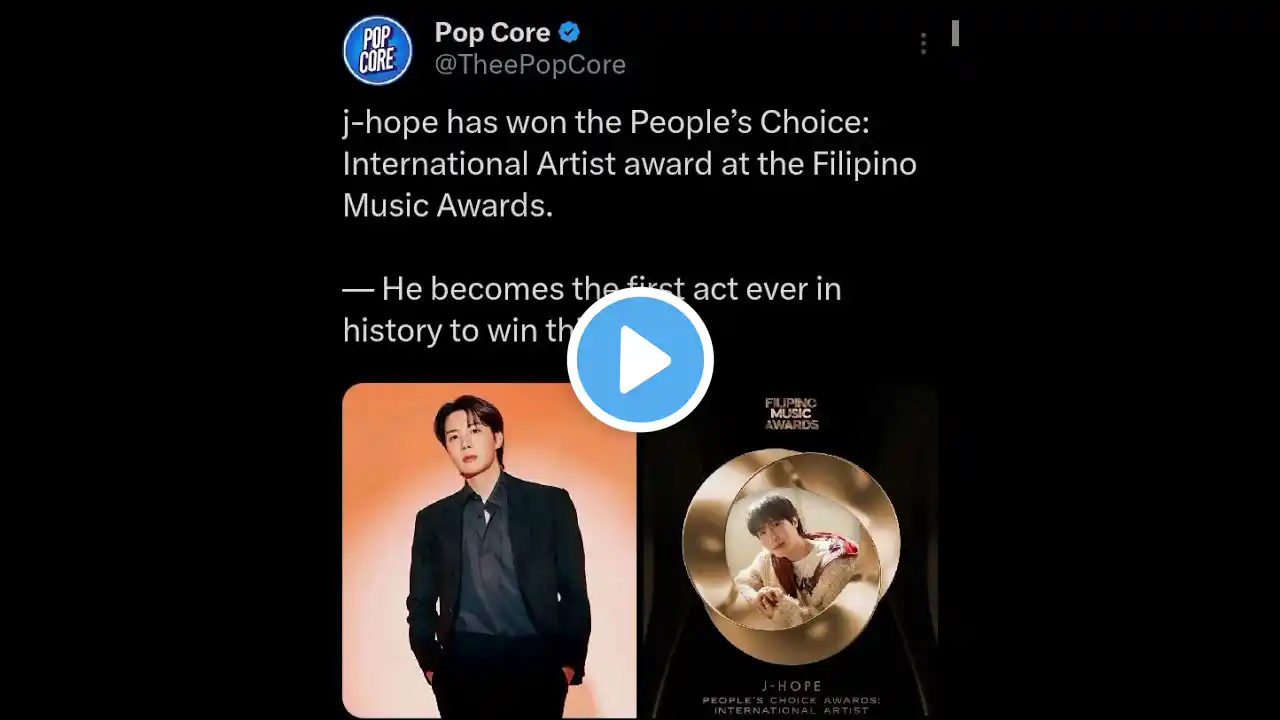Click the Filipino Music Awards logo on the poster
The image size is (1280, 720).
point(792,414)
